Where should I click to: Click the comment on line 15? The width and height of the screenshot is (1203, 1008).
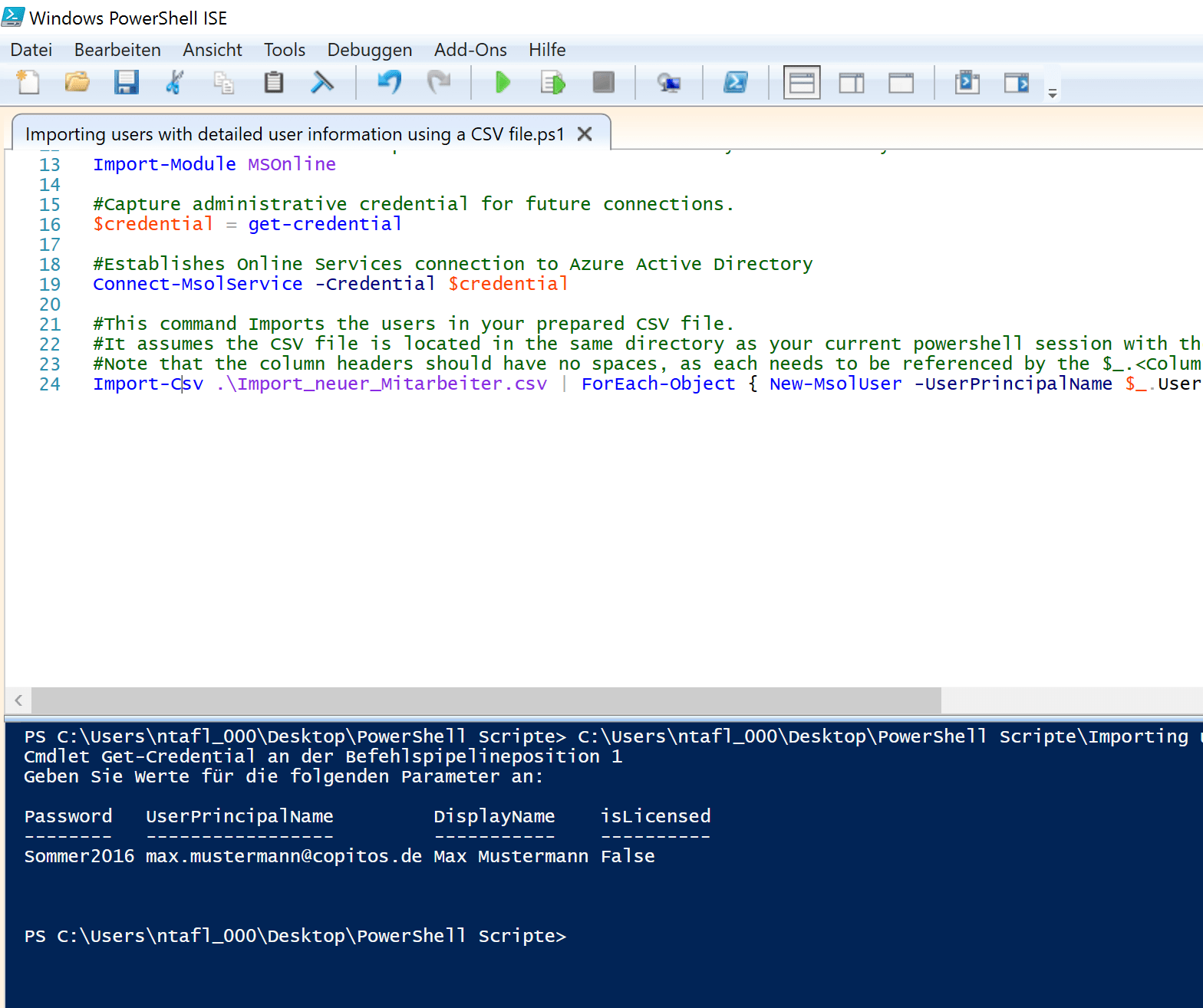point(414,204)
